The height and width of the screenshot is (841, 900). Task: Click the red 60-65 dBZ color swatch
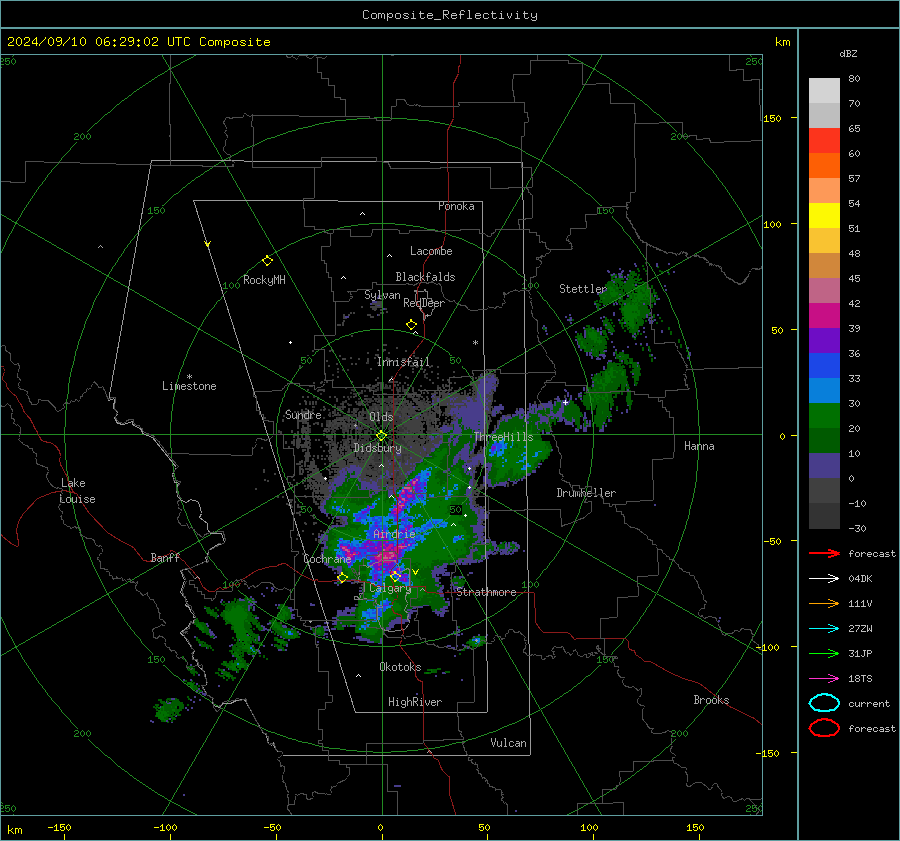point(824,141)
